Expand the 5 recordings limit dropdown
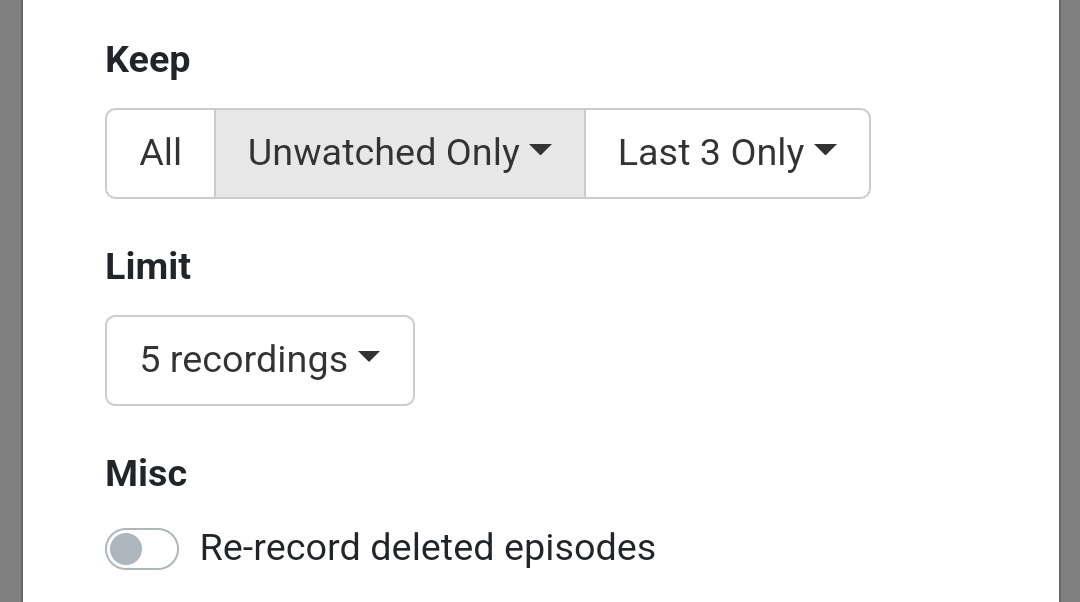The width and height of the screenshot is (1080, 602). 259,360
